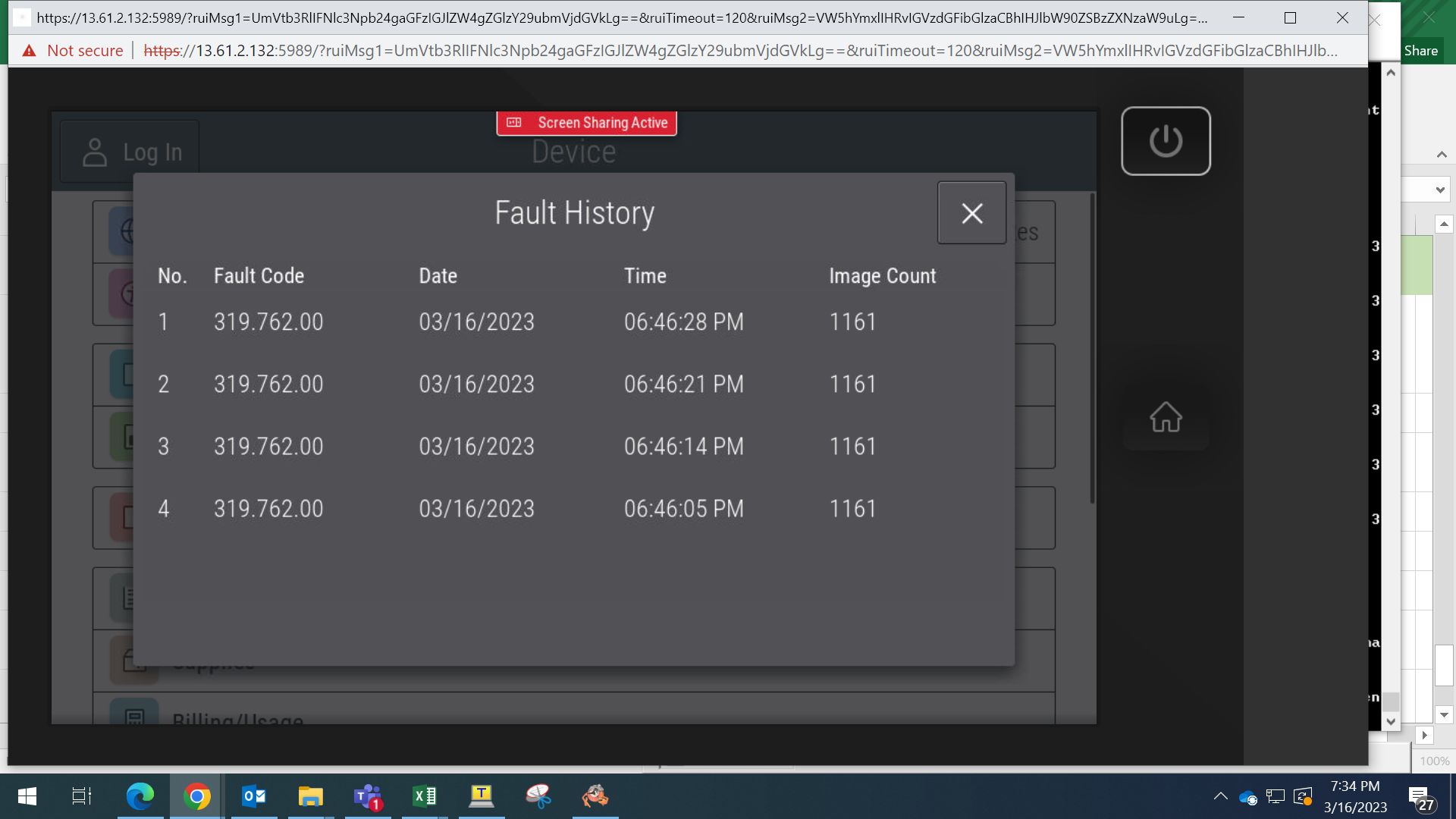Image resolution: width=1456 pixels, height=819 pixels.
Task: Select fault row 4 at 06:46:05 PM
Action: (x=573, y=509)
